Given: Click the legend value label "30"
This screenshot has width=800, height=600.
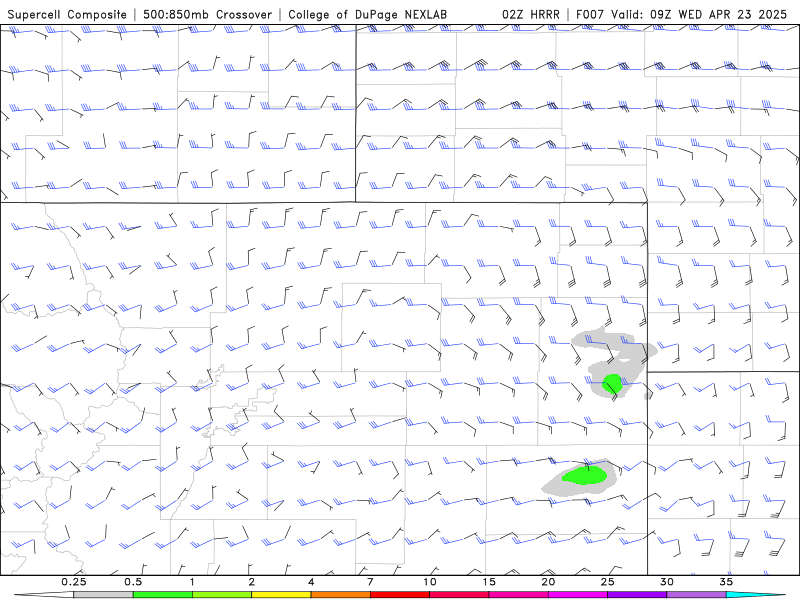Looking at the screenshot, I should pos(667,582).
